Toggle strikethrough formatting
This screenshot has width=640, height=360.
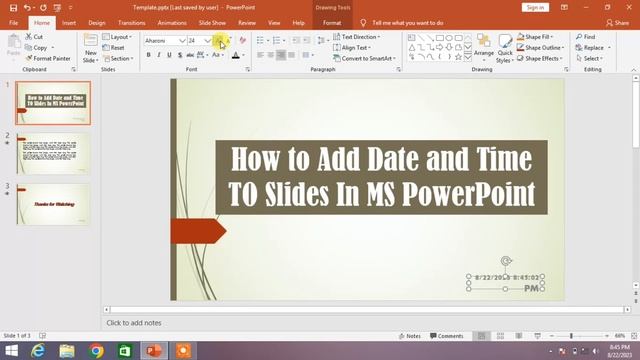(190, 55)
